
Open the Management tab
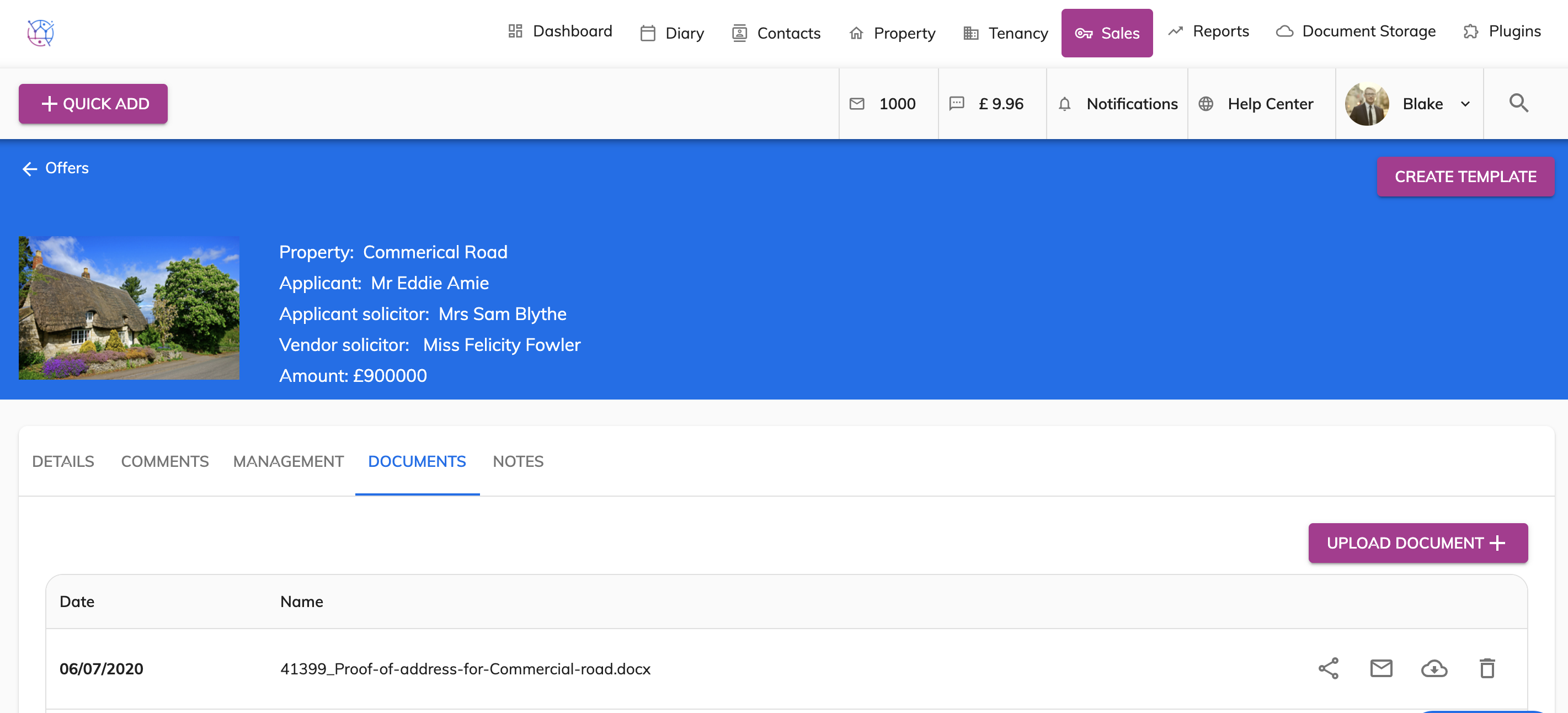click(x=288, y=461)
